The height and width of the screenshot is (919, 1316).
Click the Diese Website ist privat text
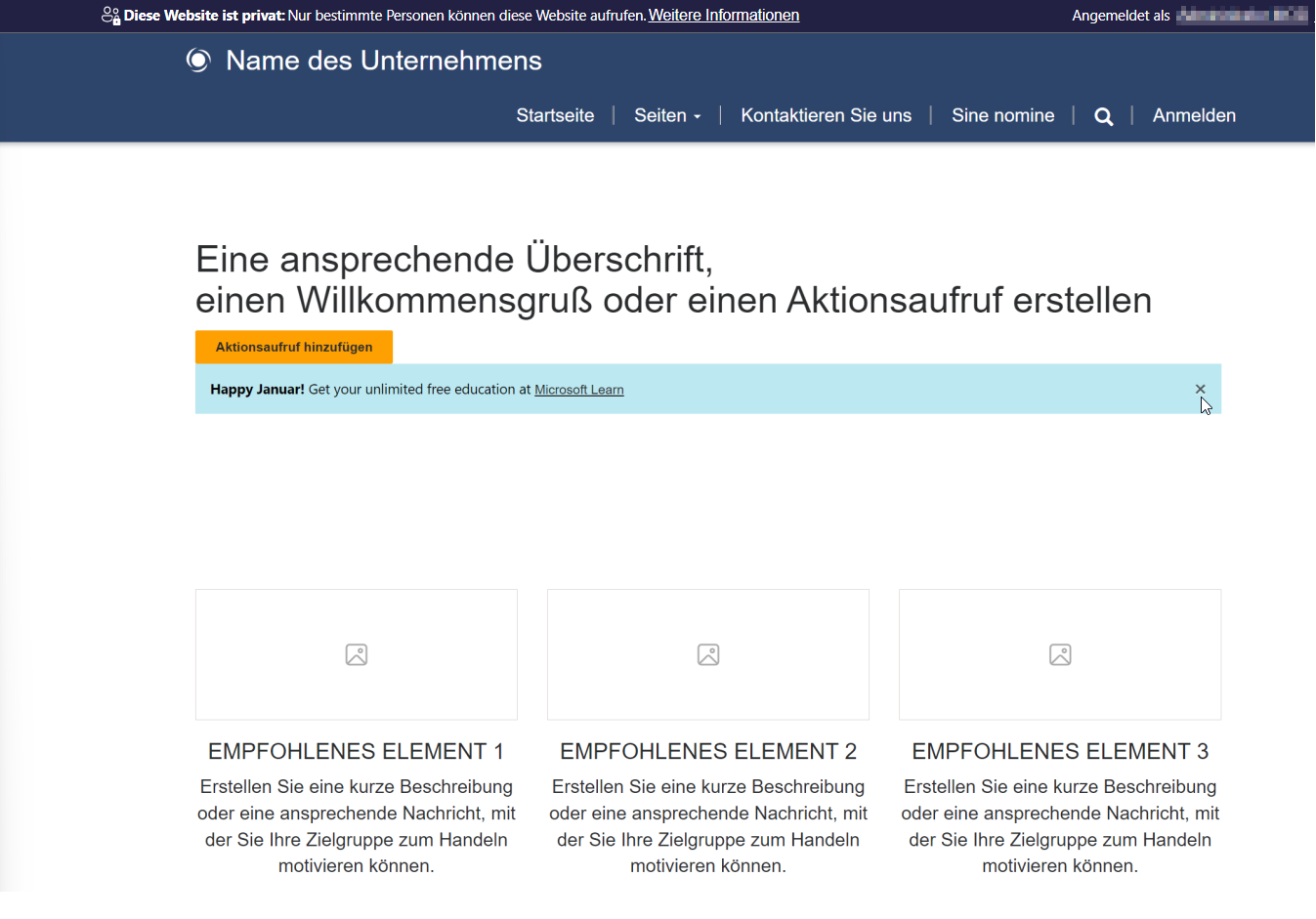tap(204, 16)
